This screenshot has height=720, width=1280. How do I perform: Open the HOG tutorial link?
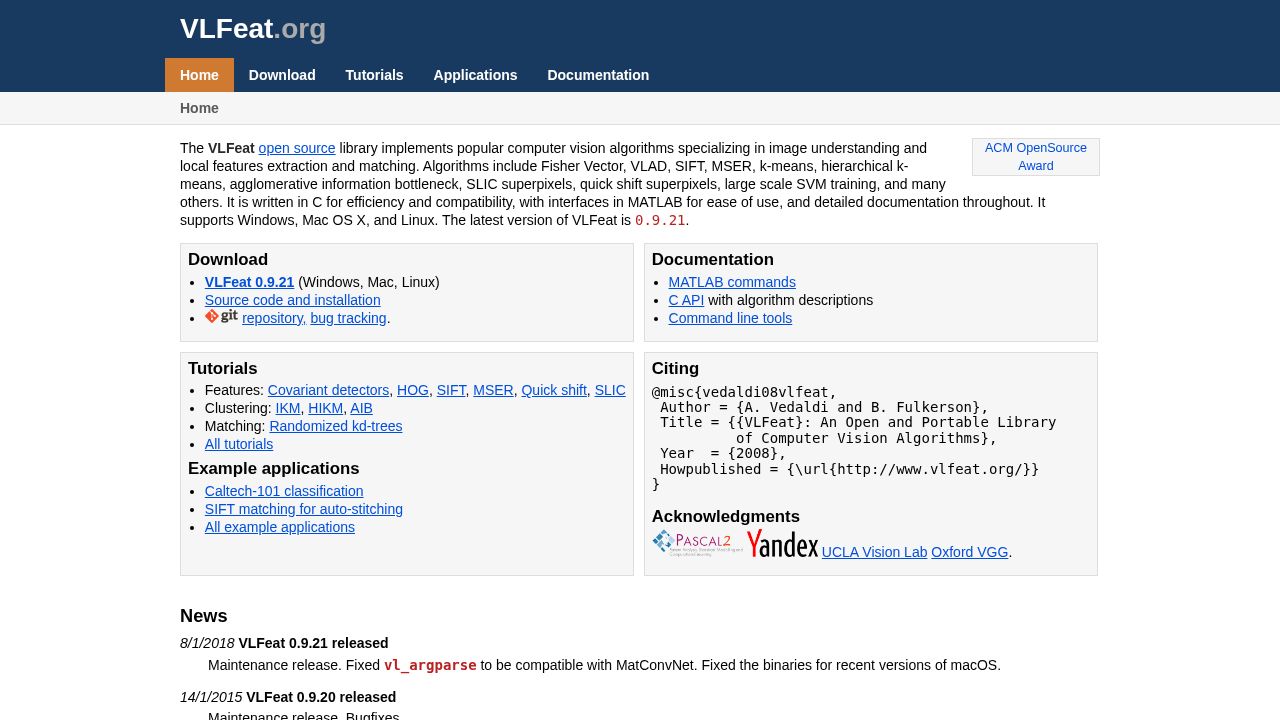point(413,390)
